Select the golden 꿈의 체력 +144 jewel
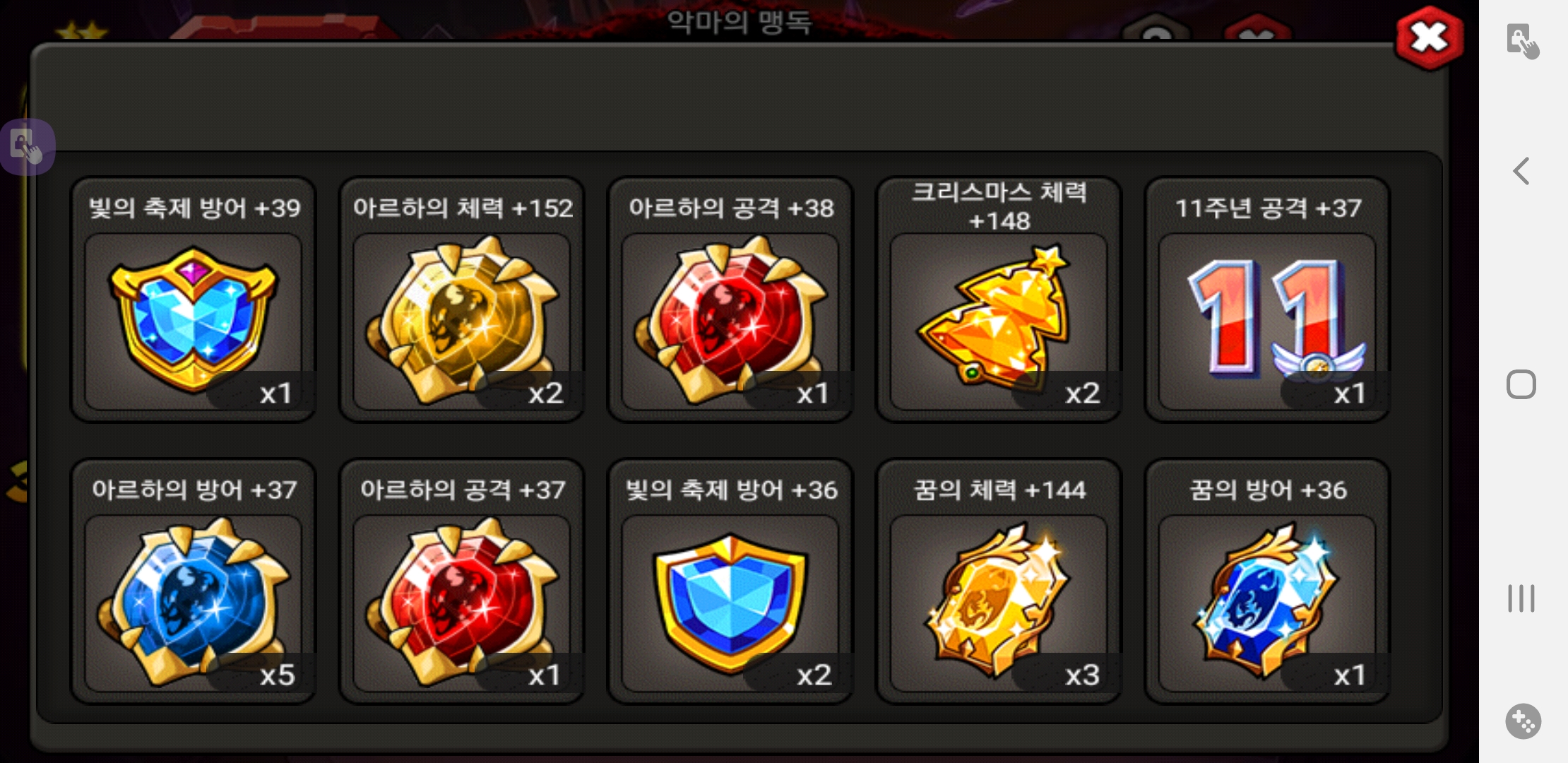This screenshot has height=763, width=1568. pos(999,603)
